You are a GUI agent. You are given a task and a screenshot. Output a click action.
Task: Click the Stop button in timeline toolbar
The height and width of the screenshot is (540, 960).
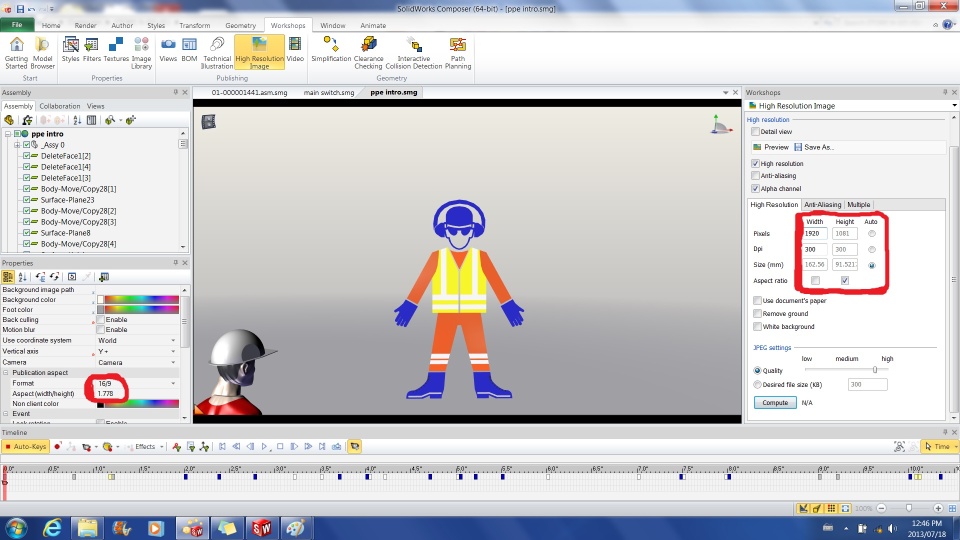(x=280, y=447)
